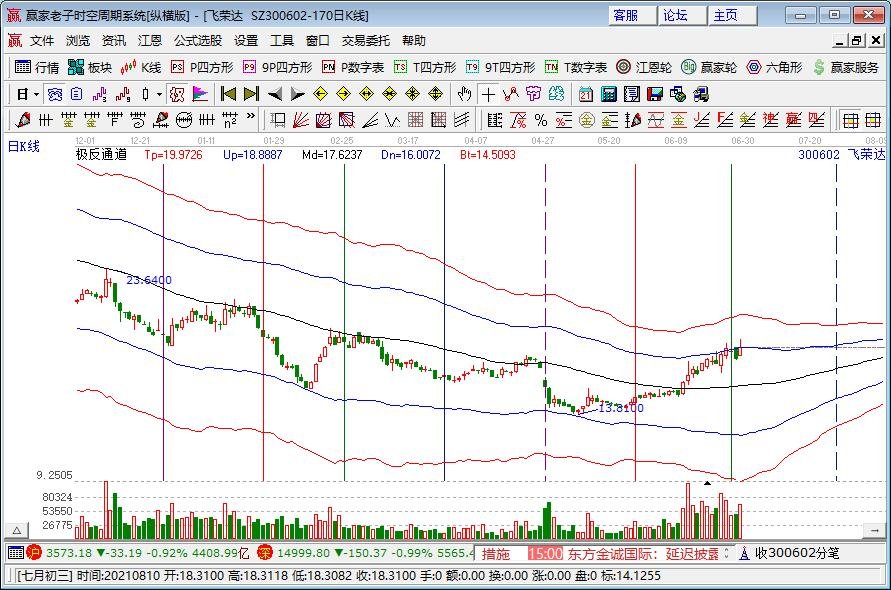Select the percent % line tool
The height and width of the screenshot is (590, 891).
(540, 120)
